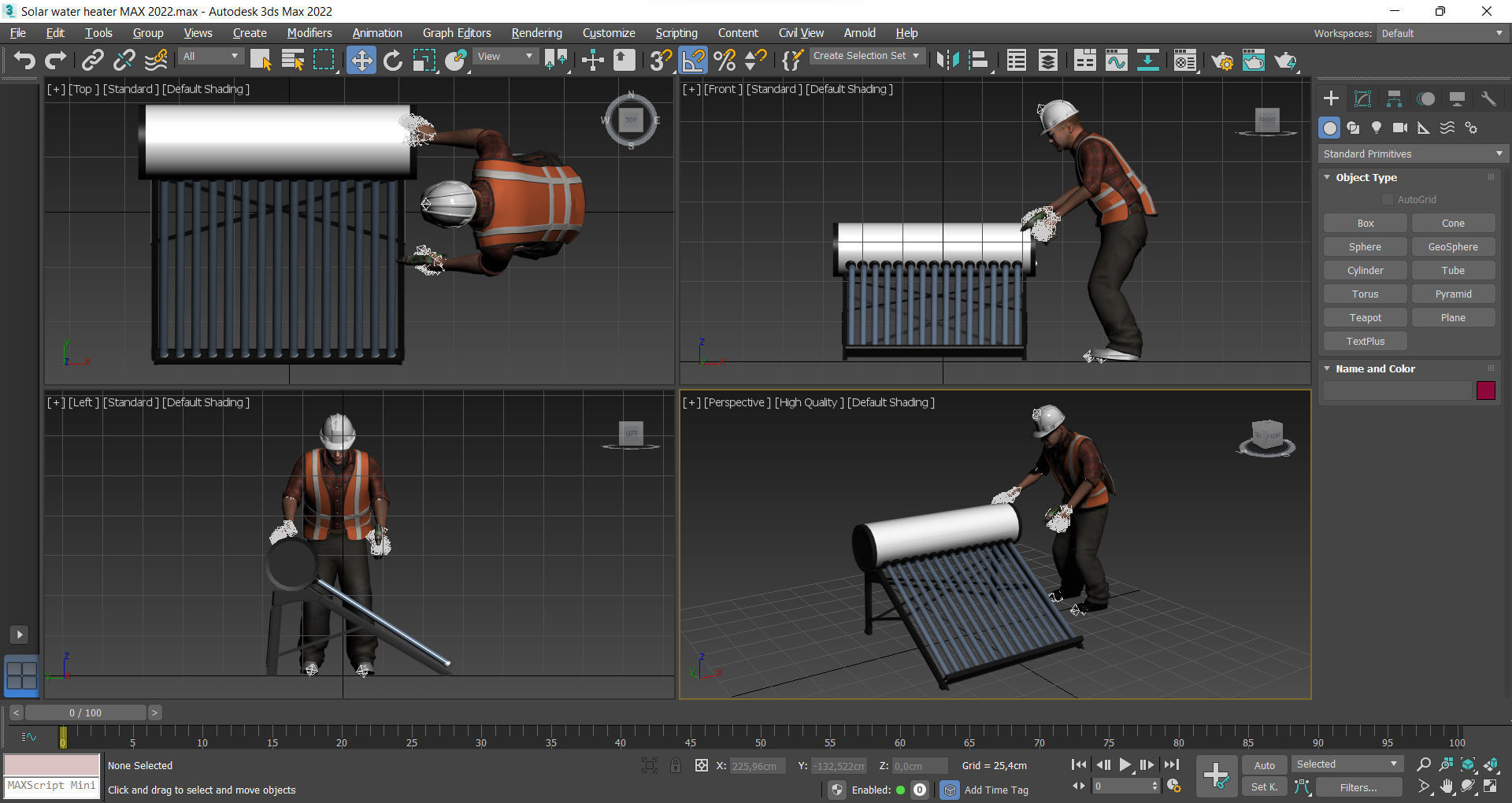Open the Civil View menu
Image resolution: width=1512 pixels, height=803 pixels.
[801, 33]
